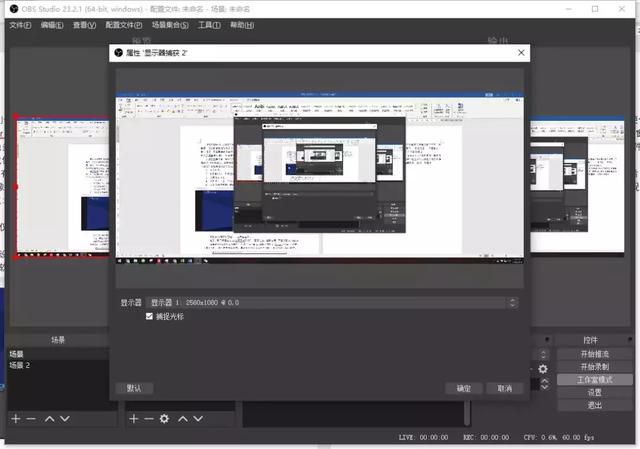The width and height of the screenshot is (640, 449).
Task: Click 退出 in the controls panel
Action: click(x=594, y=405)
